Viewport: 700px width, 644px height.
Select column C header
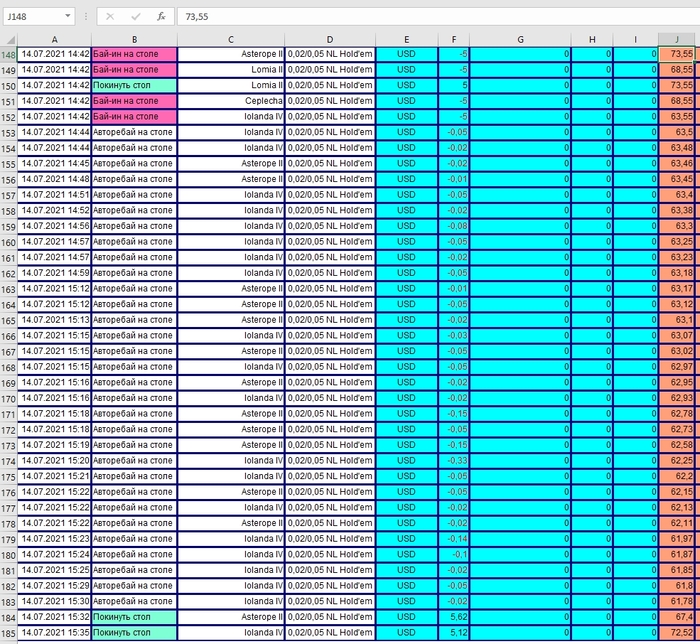[231, 40]
